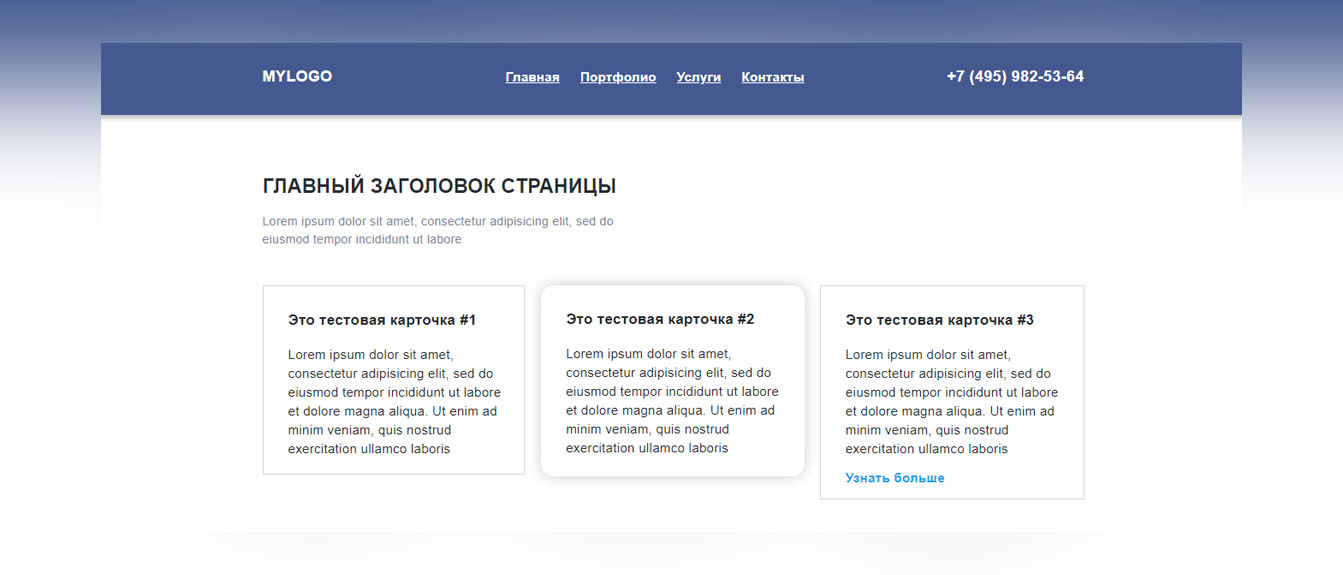Screen dimensions: 1343x575
Task: Click the phone number +7 (495) 982-53-64
Action: pyautogui.click(x=1015, y=76)
